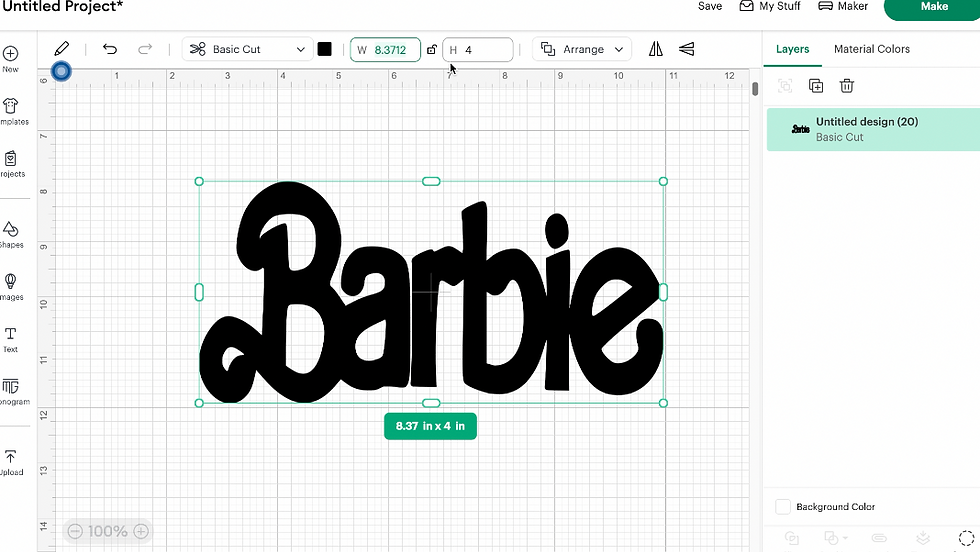This screenshot has width=980, height=552.
Task: Zoom out with the minus button
Action: click(75, 531)
